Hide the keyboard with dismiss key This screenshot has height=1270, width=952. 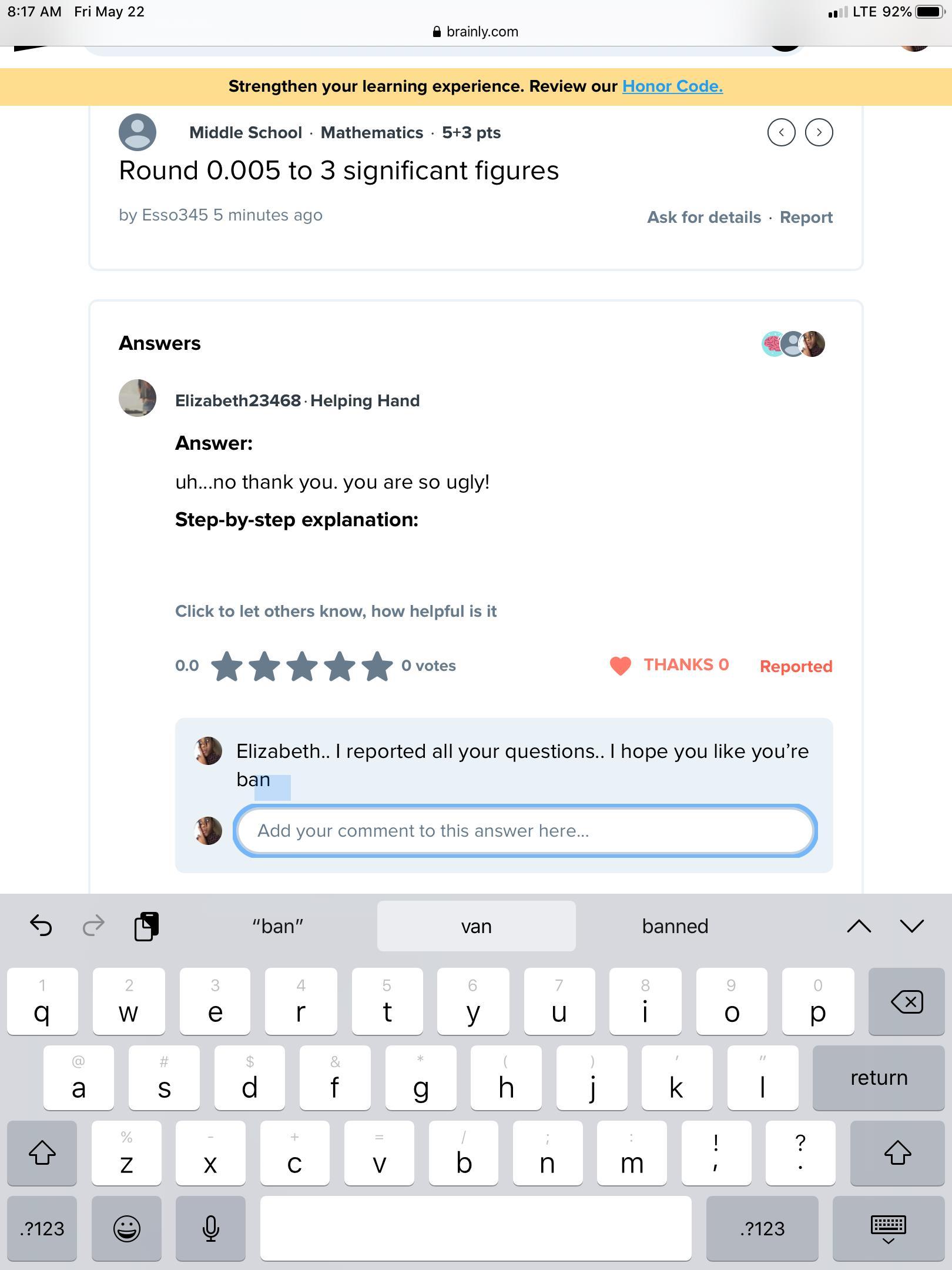pyautogui.click(x=888, y=1228)
